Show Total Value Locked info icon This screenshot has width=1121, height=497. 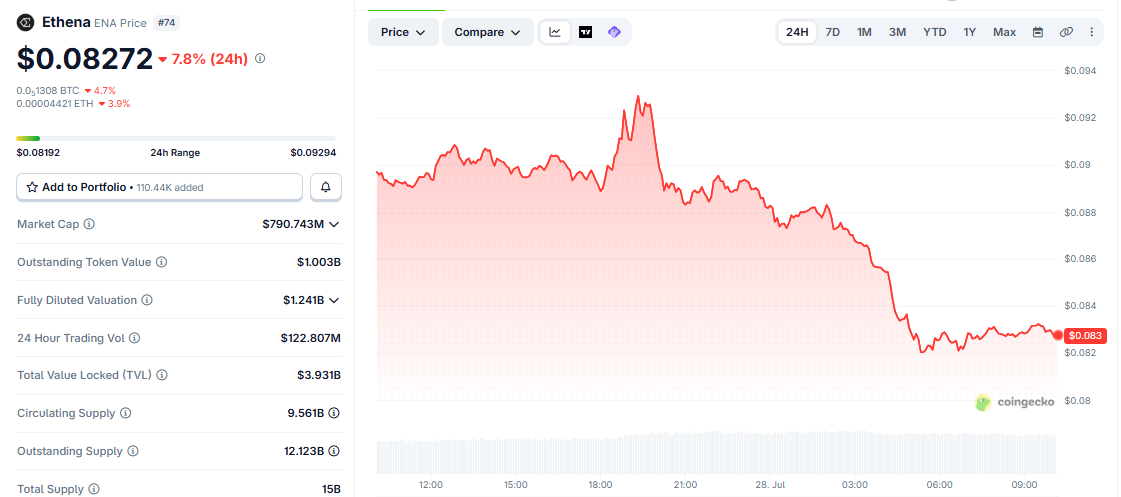162,375
